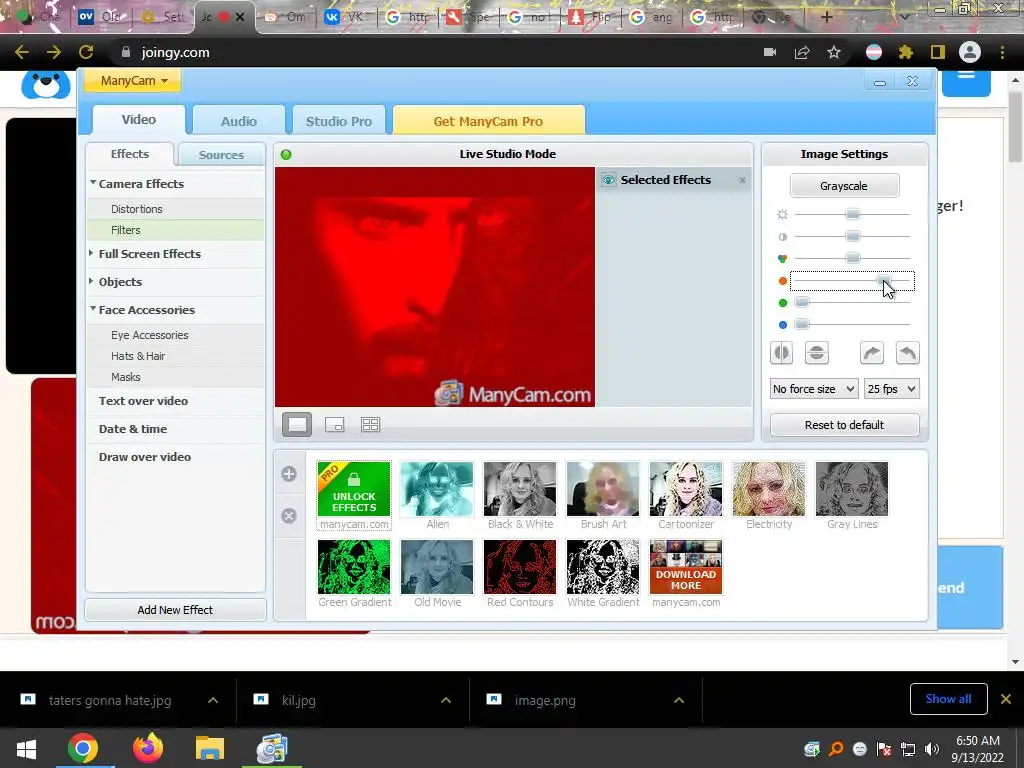This screenshot has height=768, width=1024.
Task: Switch to the Studio Pro tab
Action: click(x=338, y=121)
